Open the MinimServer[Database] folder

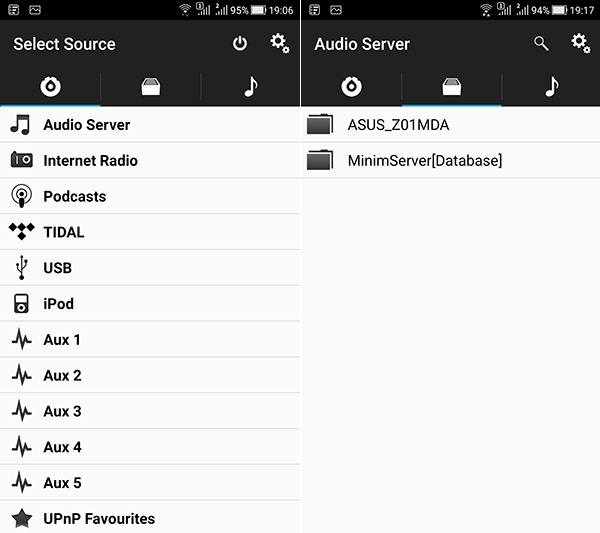point(451,160)
